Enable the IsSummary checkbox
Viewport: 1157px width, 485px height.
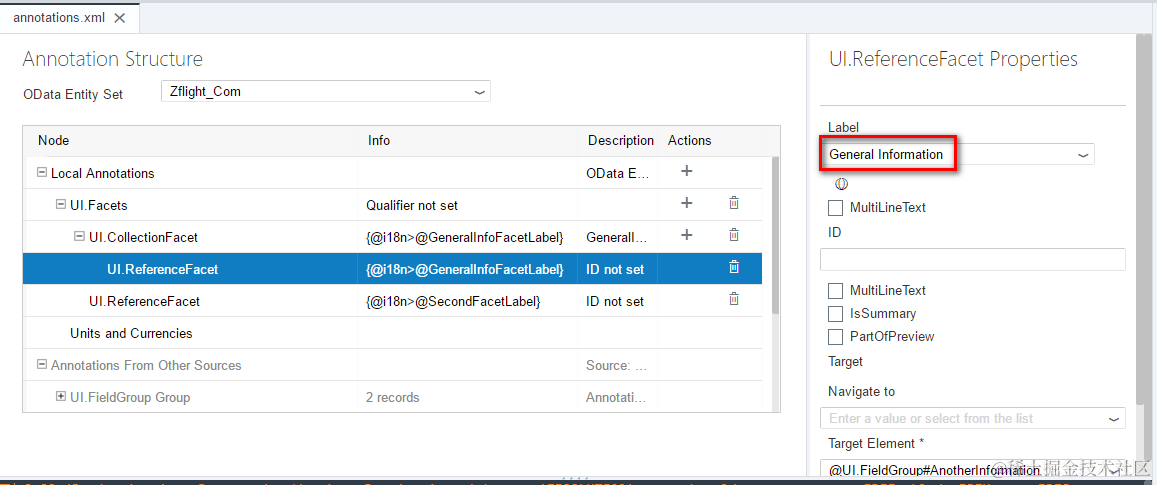pyautogui.click(x=835, y=313)
